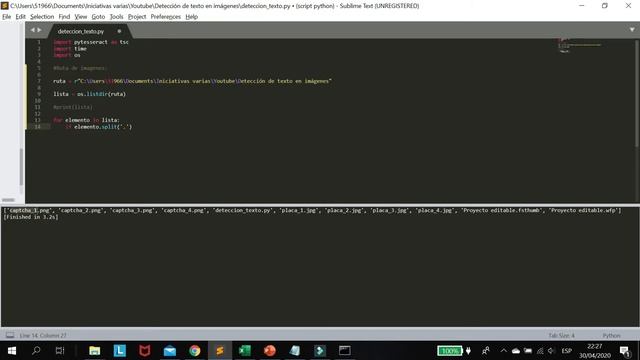
Task: Open the Project menu
Action: [137, 17]
